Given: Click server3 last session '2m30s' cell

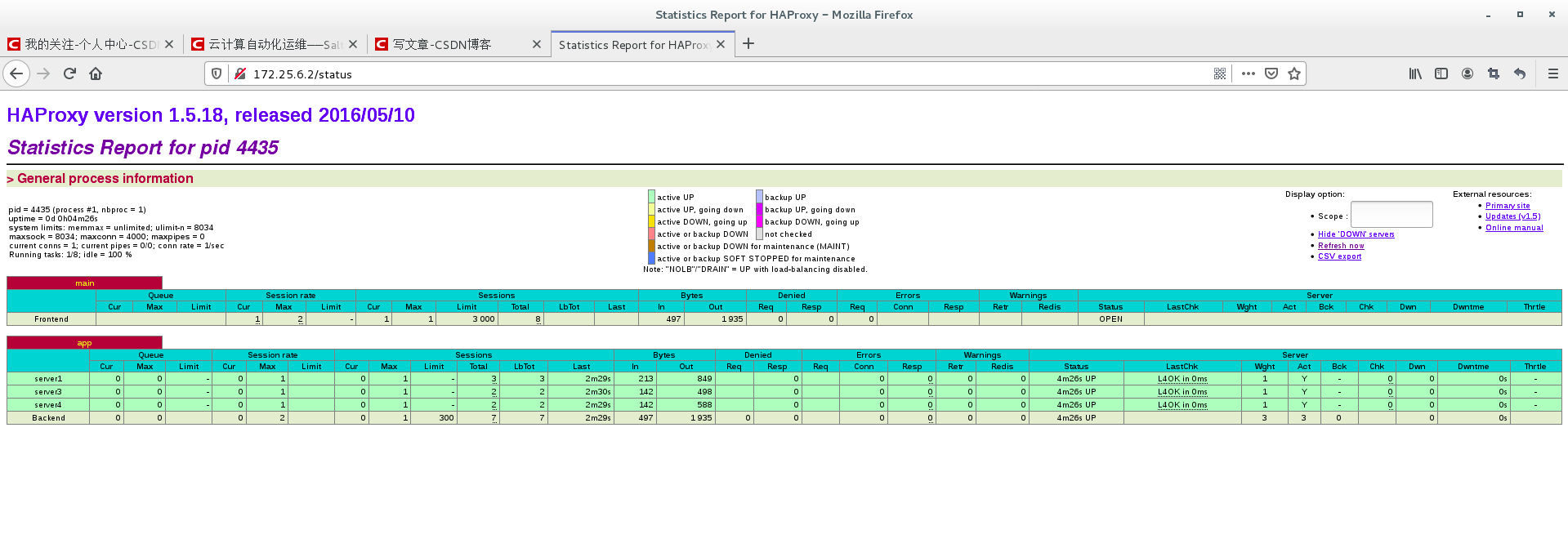Looking at the screenshot, I should pyautogui.click(x=581, y=392).
